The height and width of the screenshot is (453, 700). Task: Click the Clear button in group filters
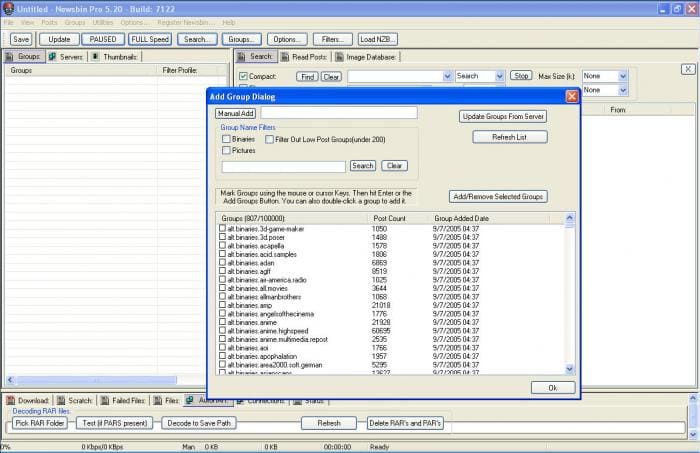394,166
